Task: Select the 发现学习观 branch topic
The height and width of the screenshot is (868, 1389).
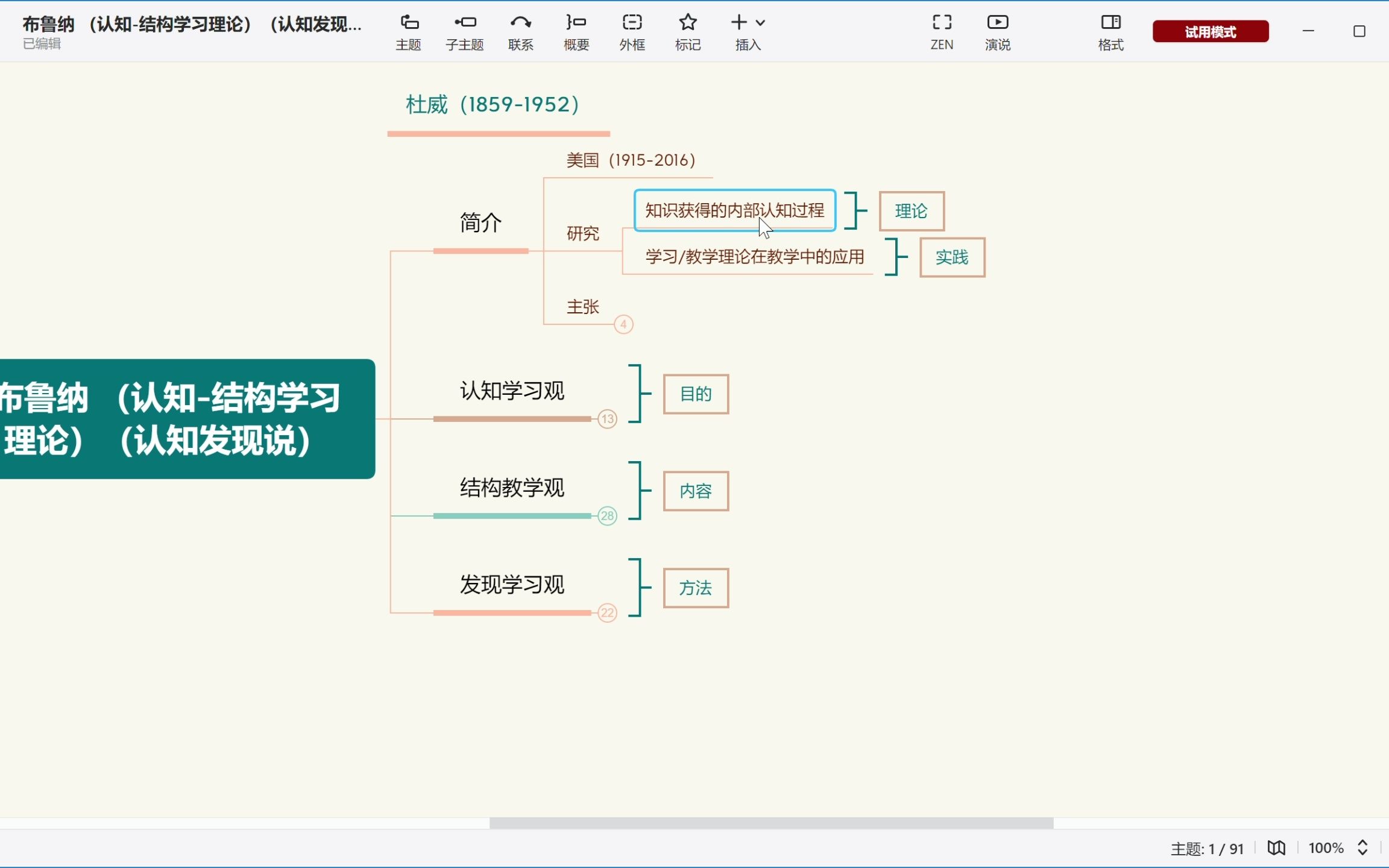Action: coord(512,585)
